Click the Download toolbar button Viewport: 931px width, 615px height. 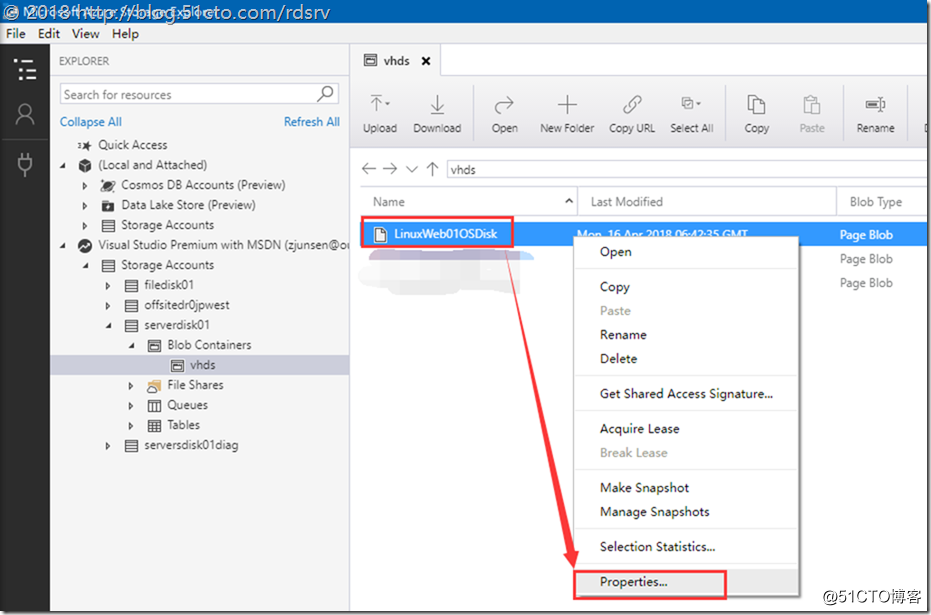pos(437,113)
